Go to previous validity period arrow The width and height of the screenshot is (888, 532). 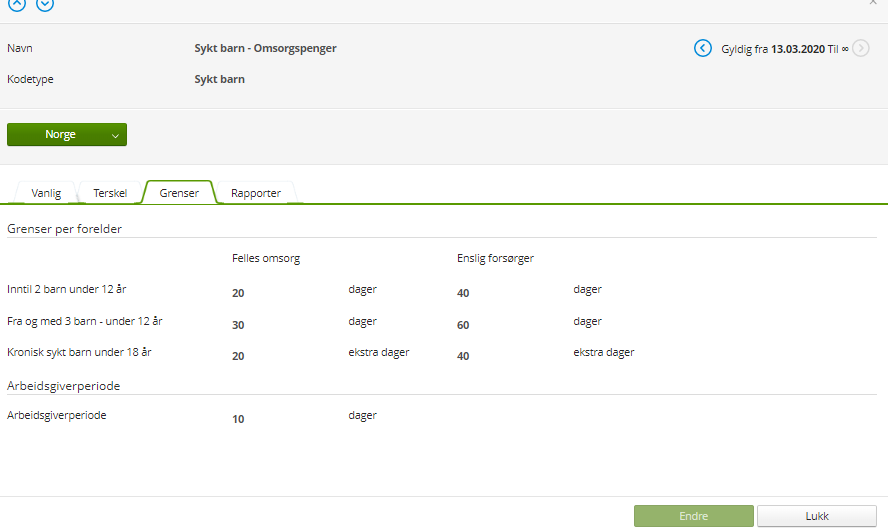pyautogui.click(x=703, y=48)
